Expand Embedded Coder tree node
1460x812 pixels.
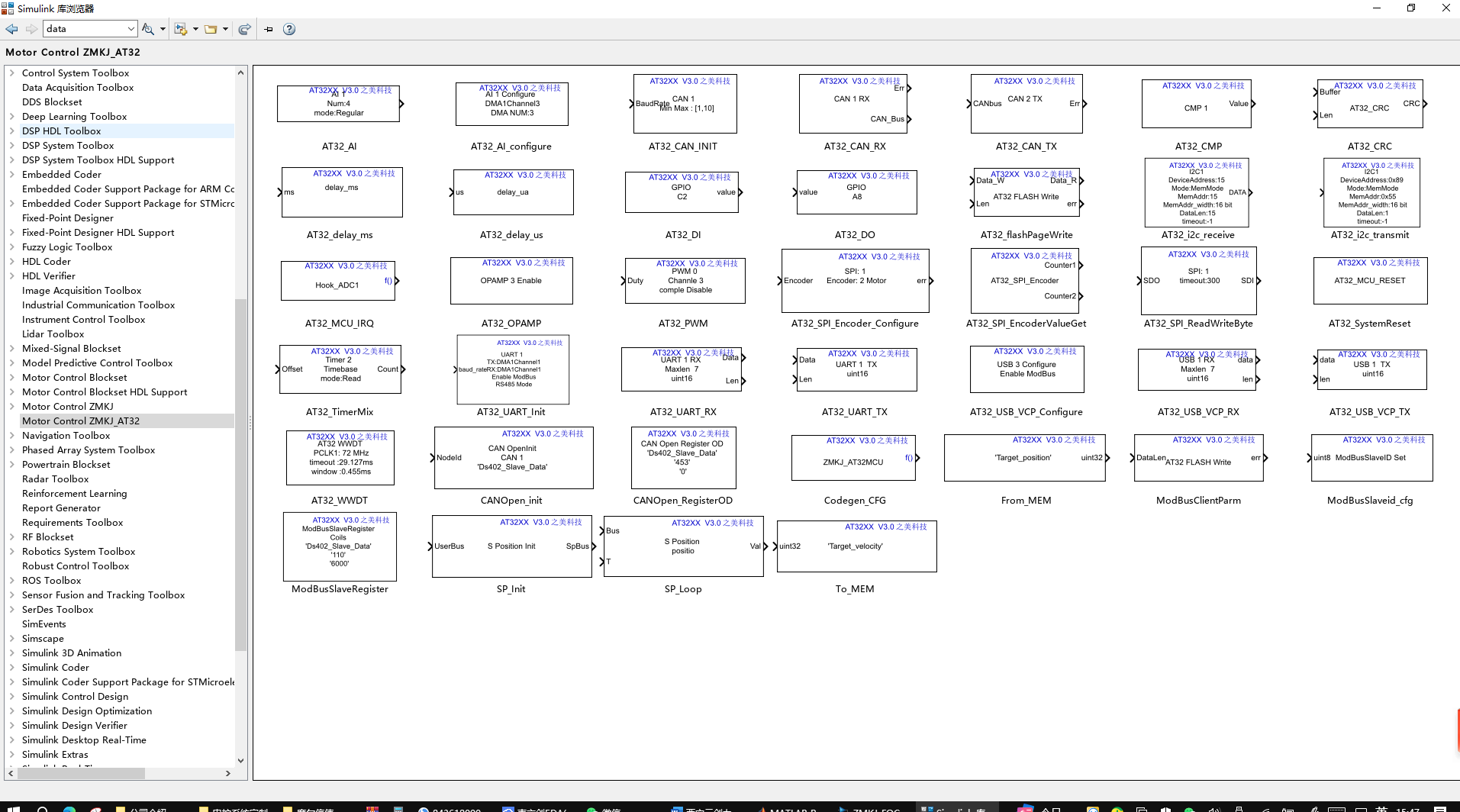coord(12,175)
